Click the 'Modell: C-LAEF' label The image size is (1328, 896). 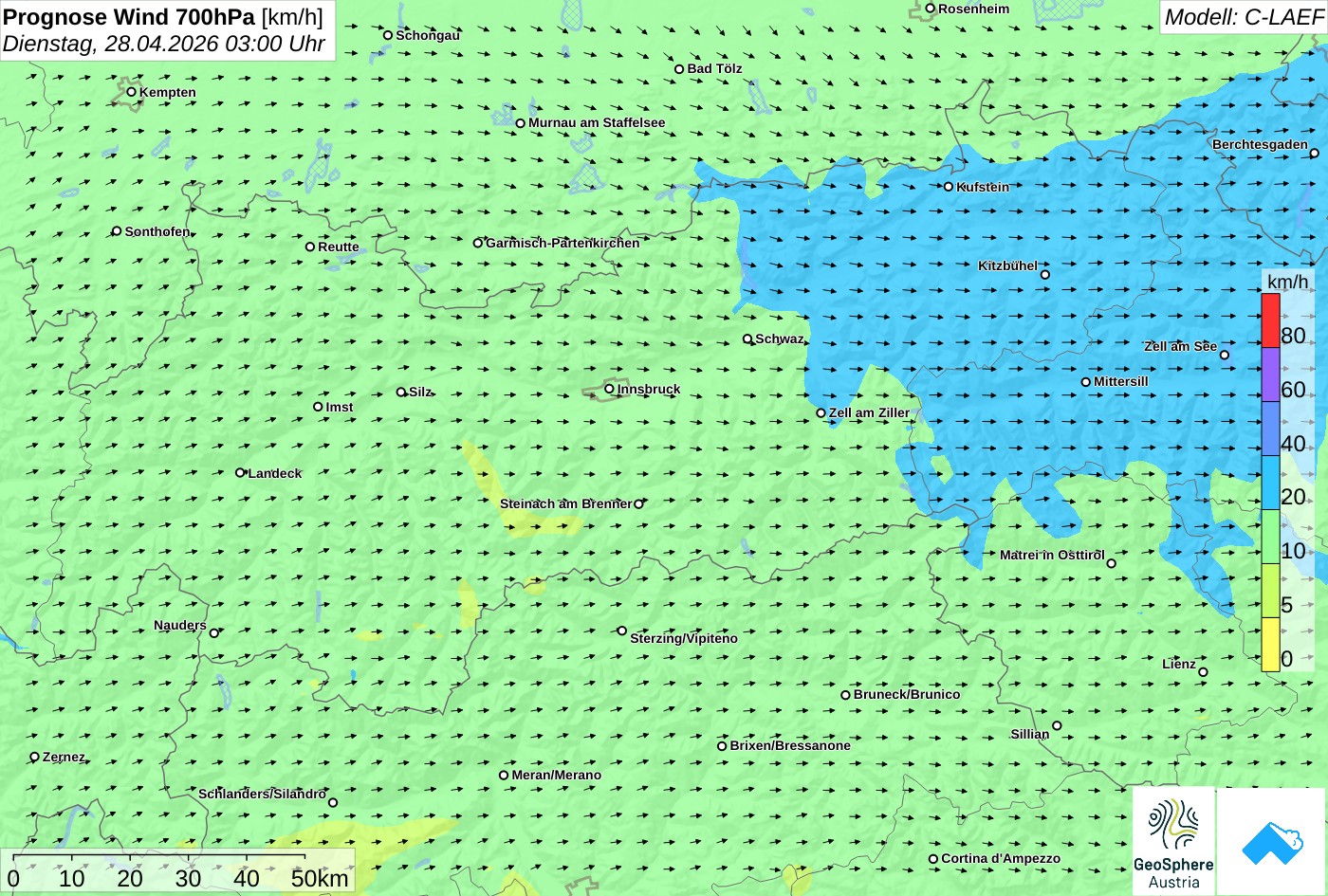tap(1243, 17)
